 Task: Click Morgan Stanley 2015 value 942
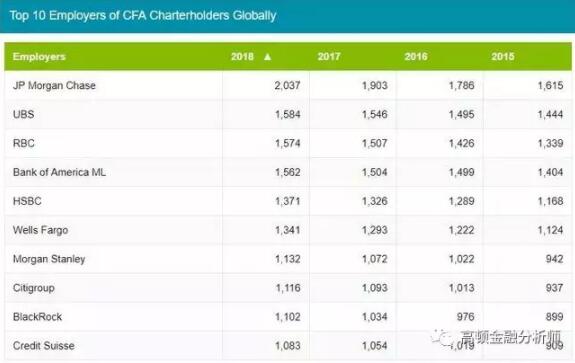(x=554, y=259)
